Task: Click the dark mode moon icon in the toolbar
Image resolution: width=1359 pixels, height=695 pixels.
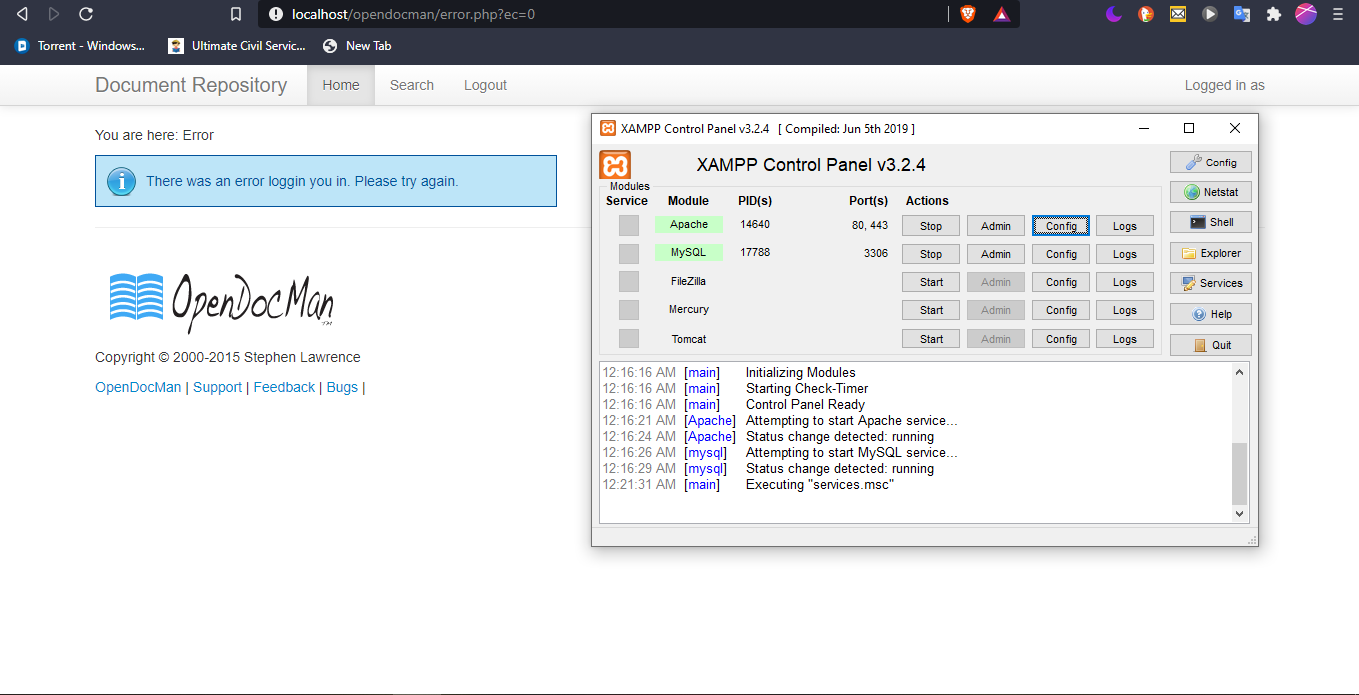Action: (x=1113, y=14)
